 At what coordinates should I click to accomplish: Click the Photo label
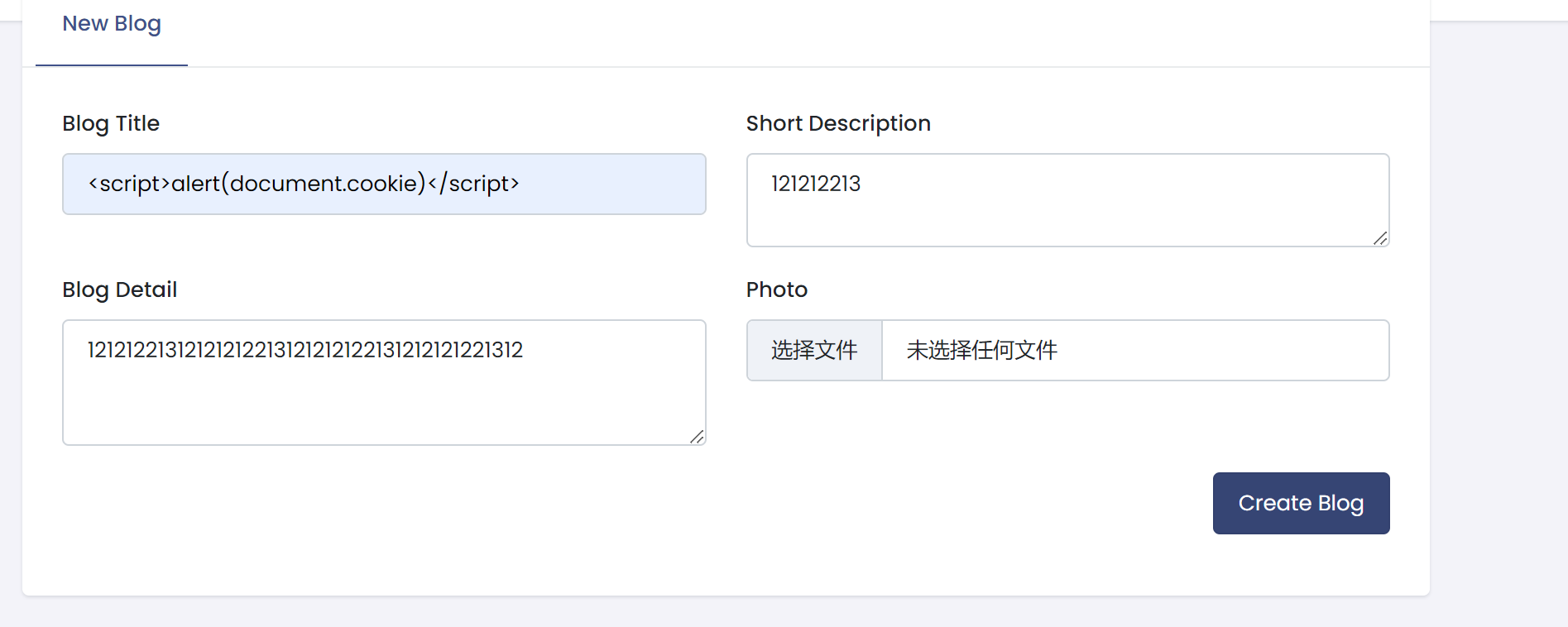tap(776, 290)
